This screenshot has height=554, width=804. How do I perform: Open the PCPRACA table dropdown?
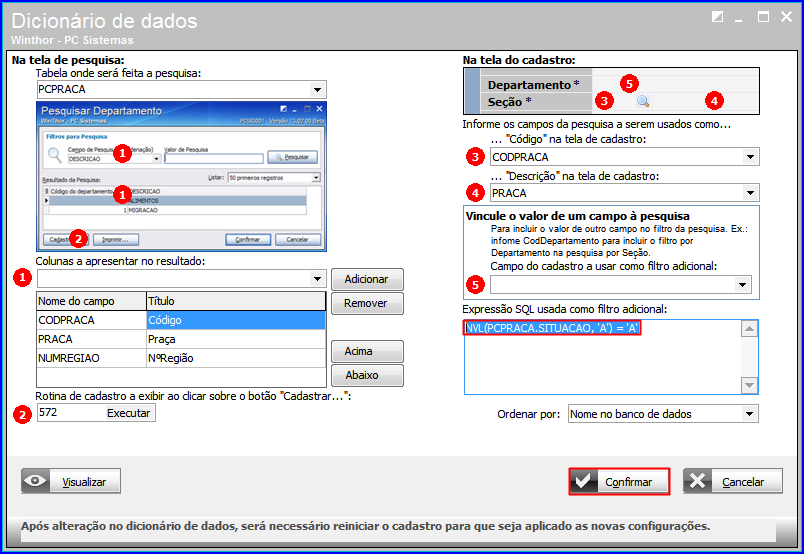(x=317, y=90)
